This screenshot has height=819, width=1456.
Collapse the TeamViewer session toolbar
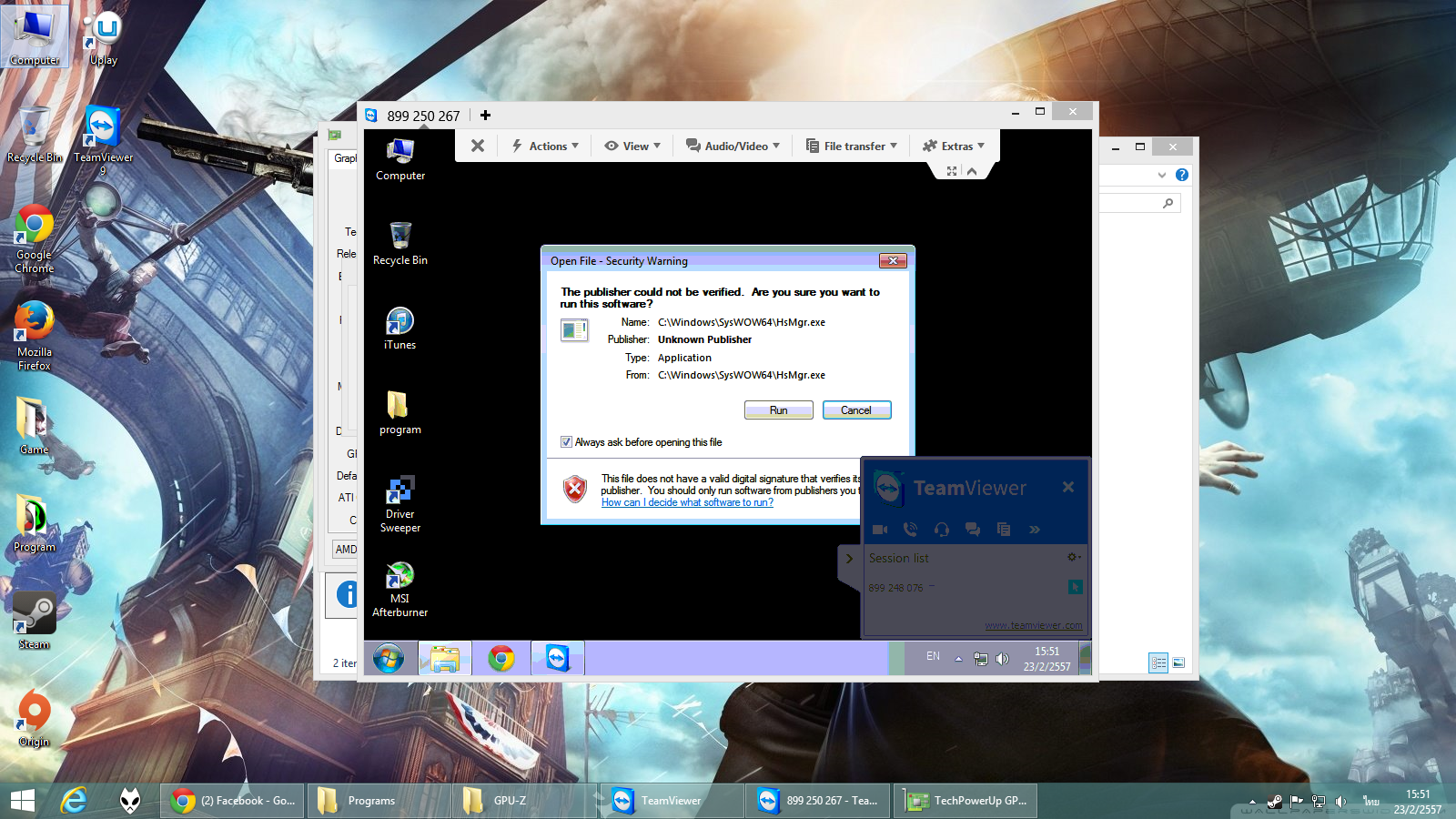(x=972, y=171)
